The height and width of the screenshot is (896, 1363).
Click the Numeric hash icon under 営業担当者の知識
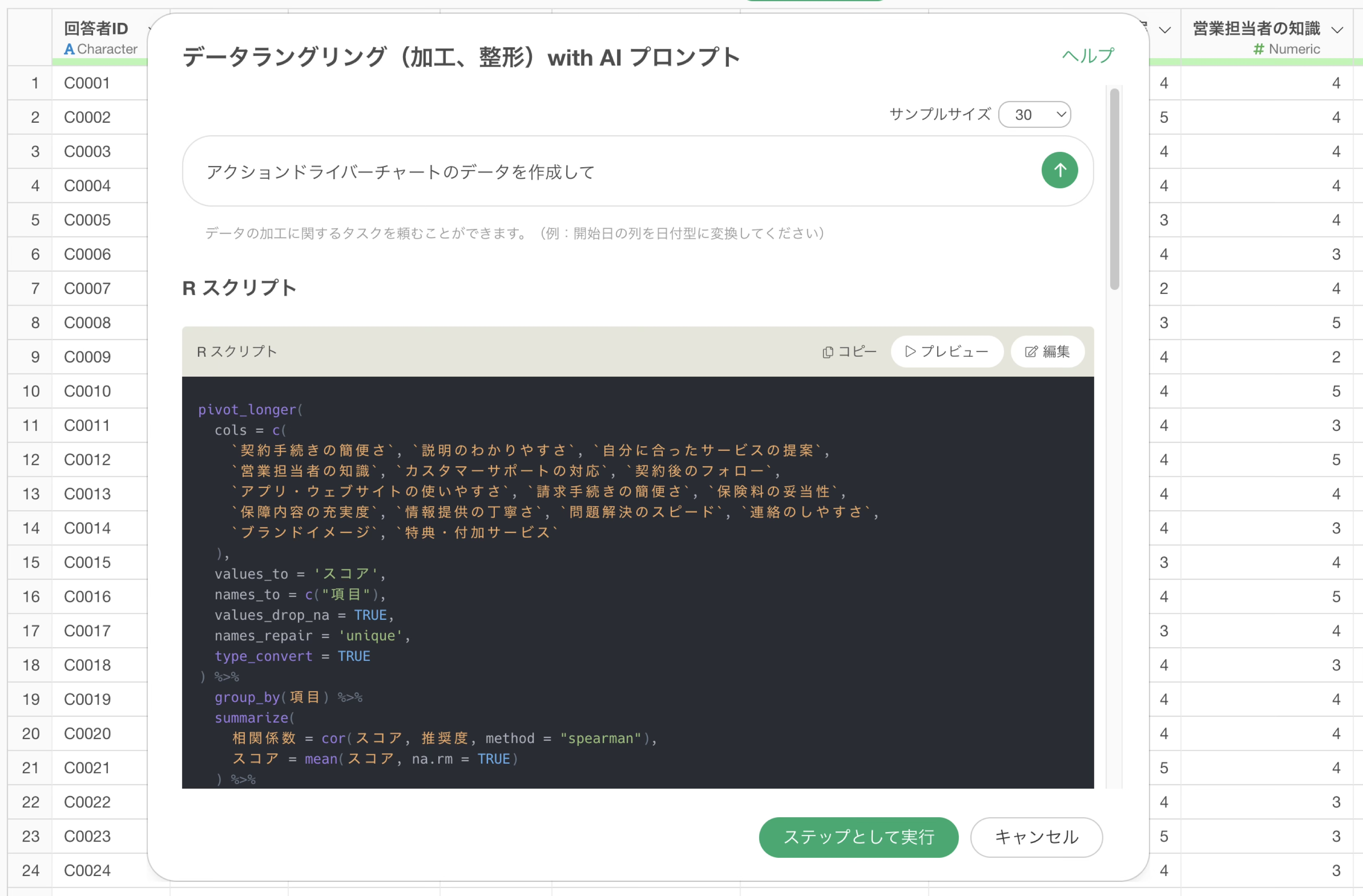point(1258,49)
